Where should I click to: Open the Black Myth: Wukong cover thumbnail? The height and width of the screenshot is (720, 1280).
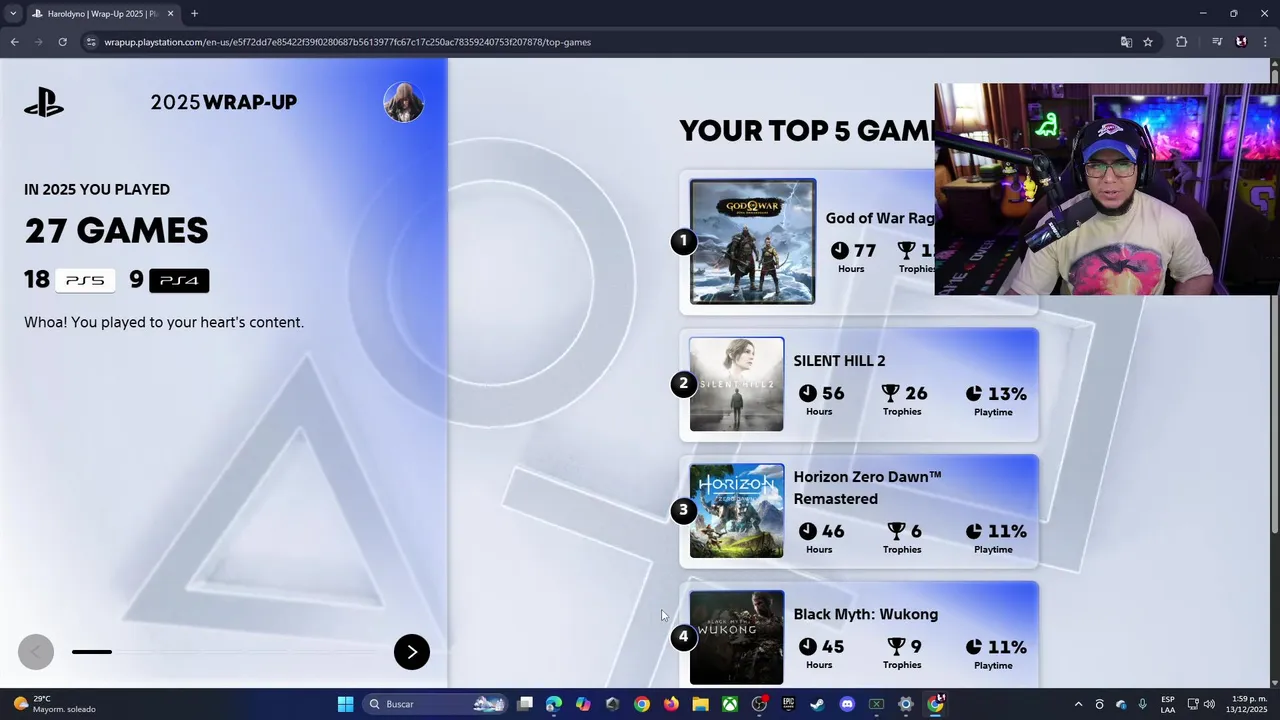pos(737,637)
